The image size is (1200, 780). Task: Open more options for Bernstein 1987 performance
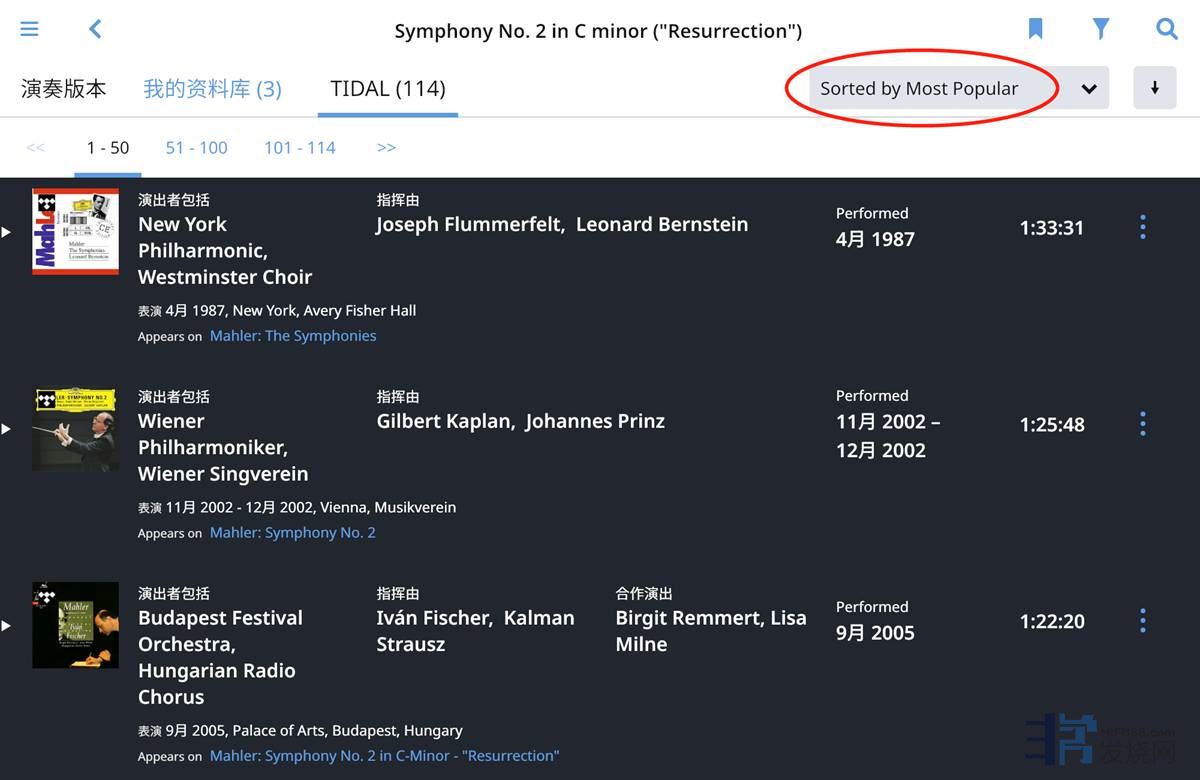coord(1143,227)
